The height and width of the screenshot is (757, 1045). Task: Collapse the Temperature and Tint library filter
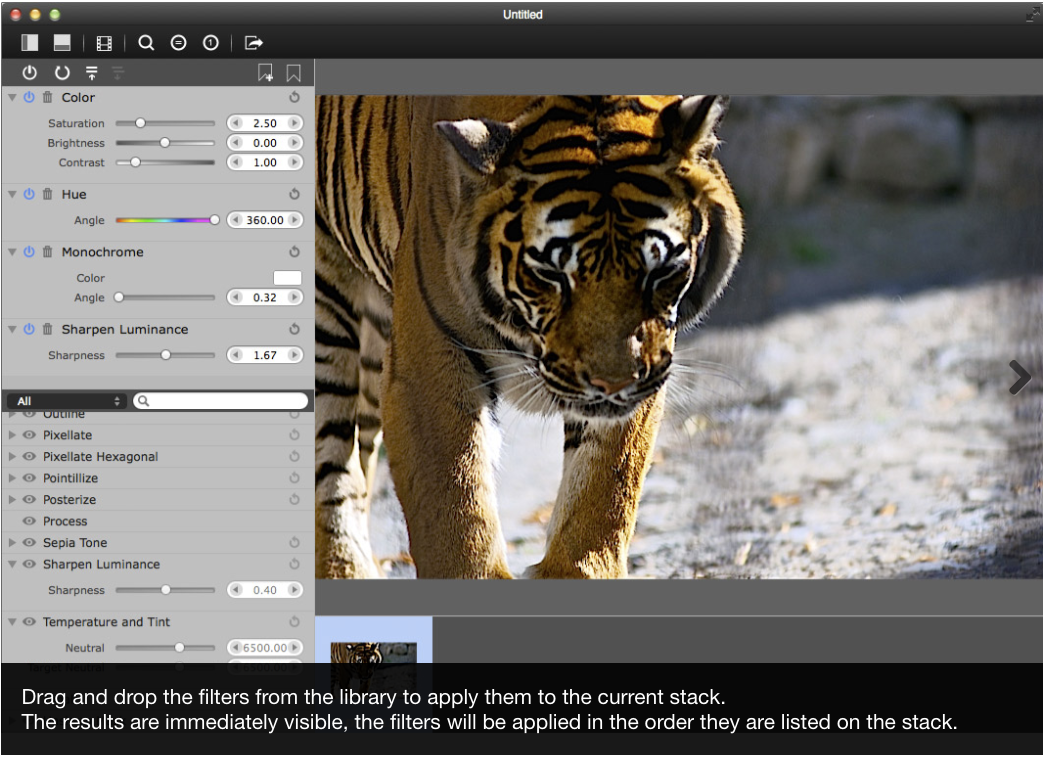pos(12,622)
